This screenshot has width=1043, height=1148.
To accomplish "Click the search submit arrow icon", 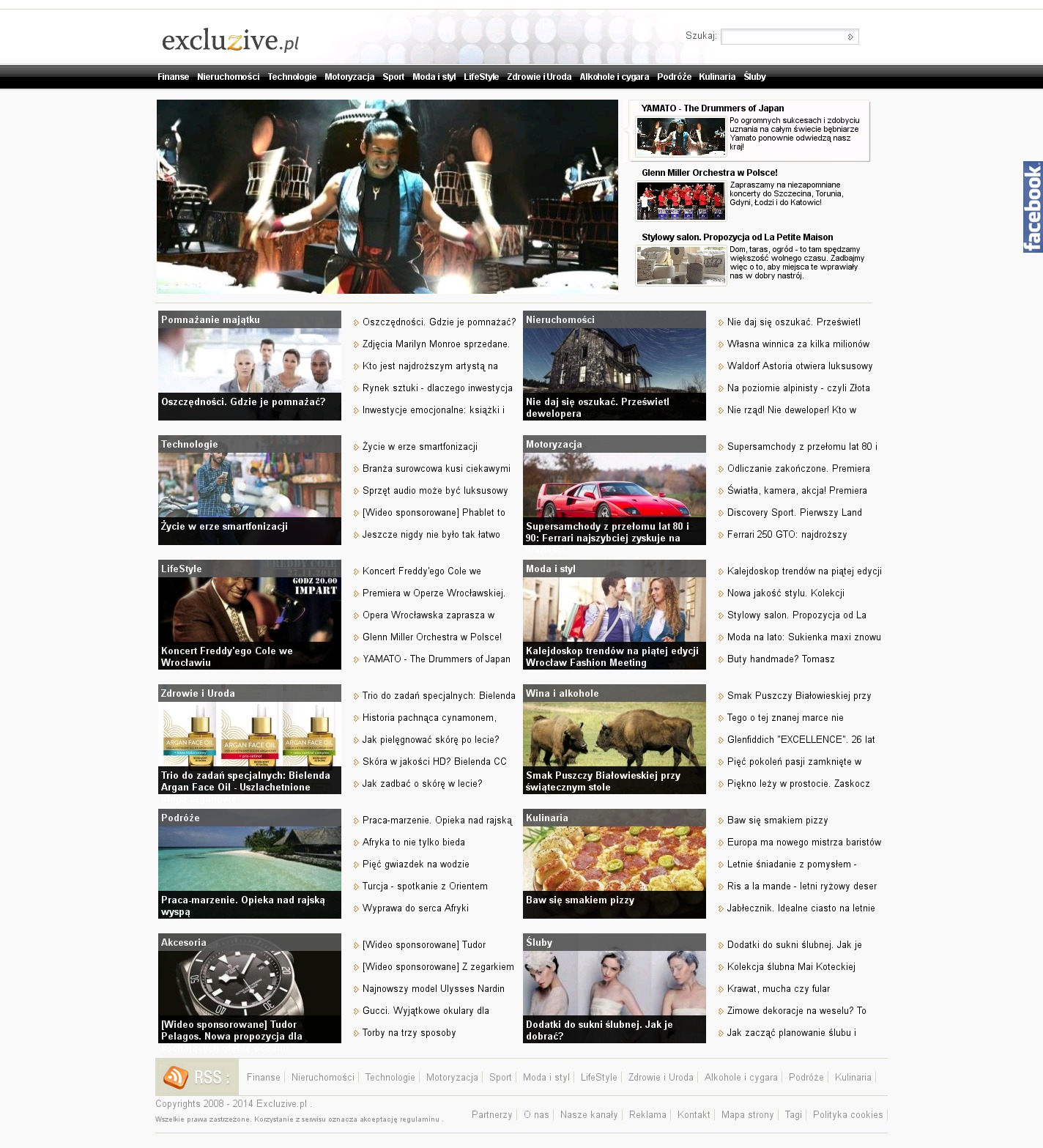I will (x=850, y=37).
